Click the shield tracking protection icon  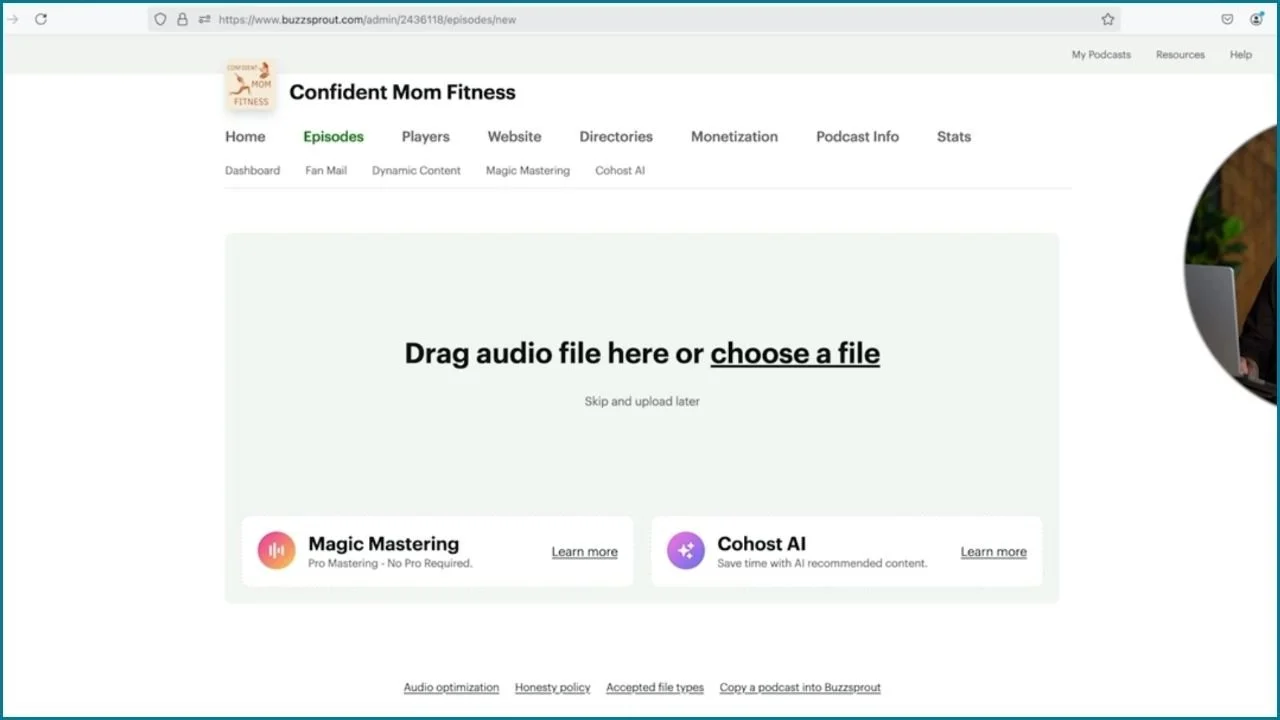point(160,19)
